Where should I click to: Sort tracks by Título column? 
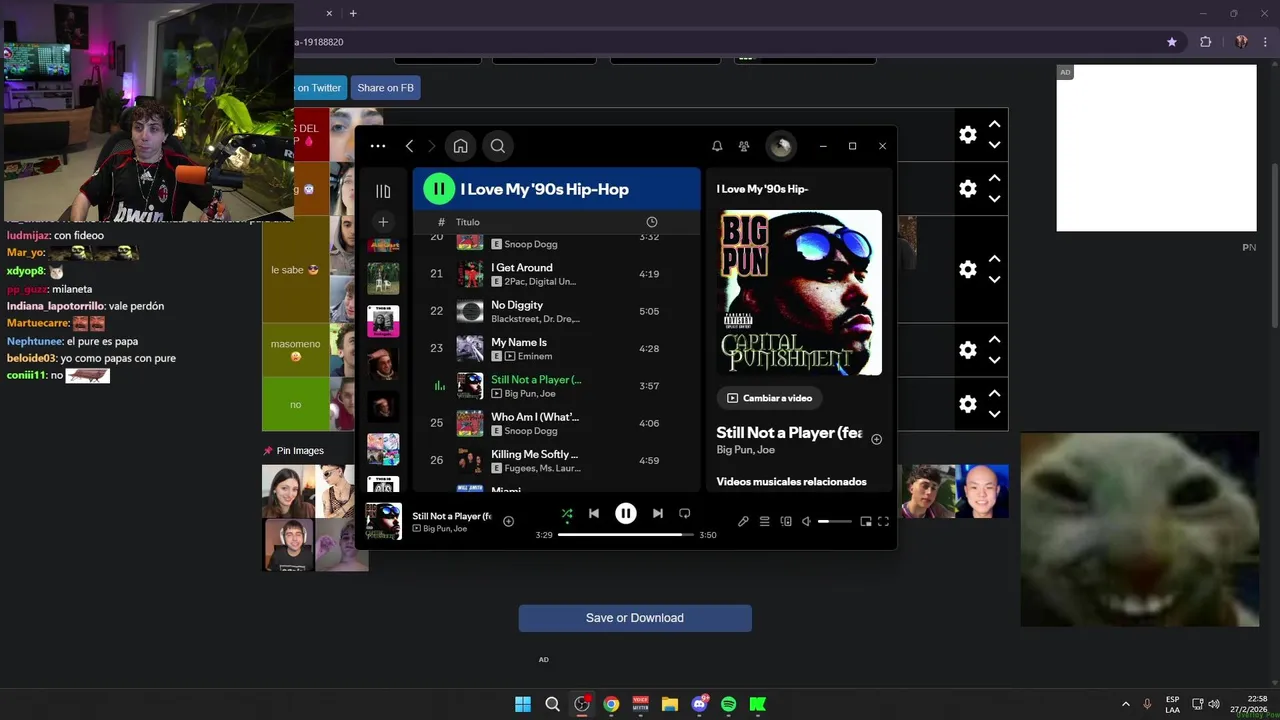click(468, 222)
